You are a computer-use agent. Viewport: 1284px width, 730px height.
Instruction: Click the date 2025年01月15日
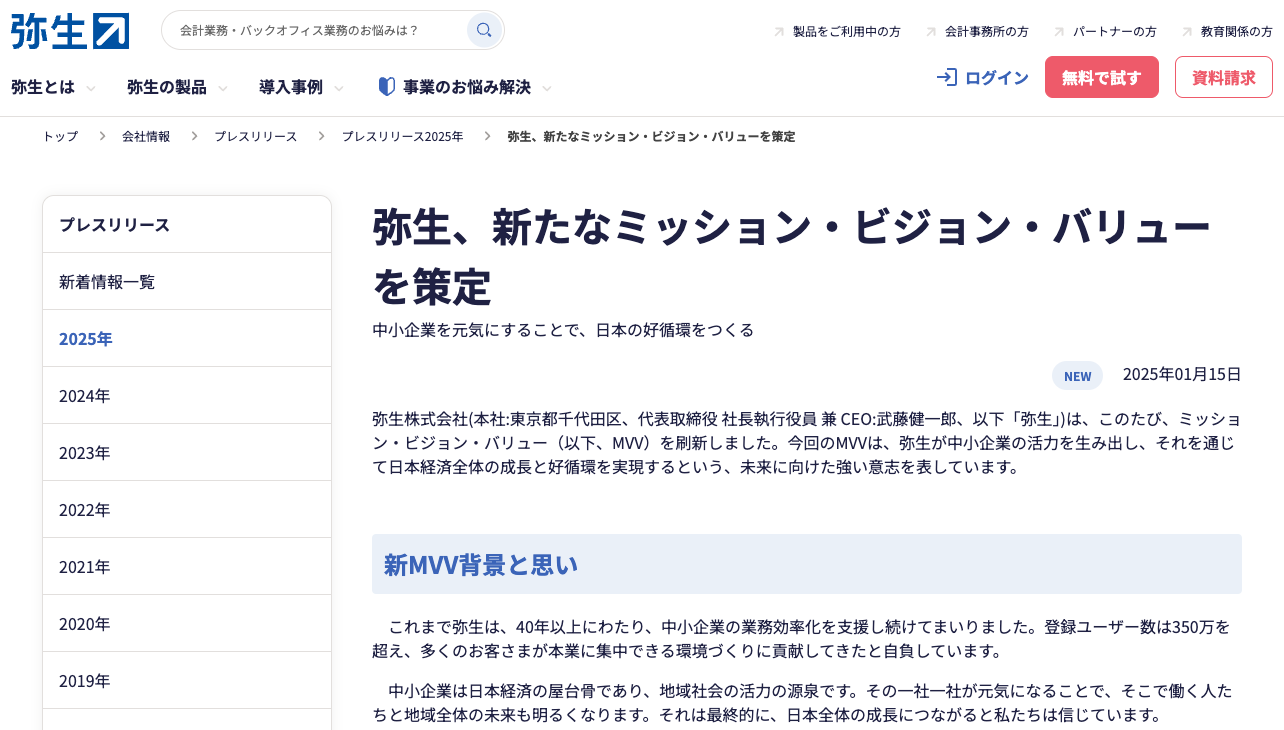click(1182, 374)
